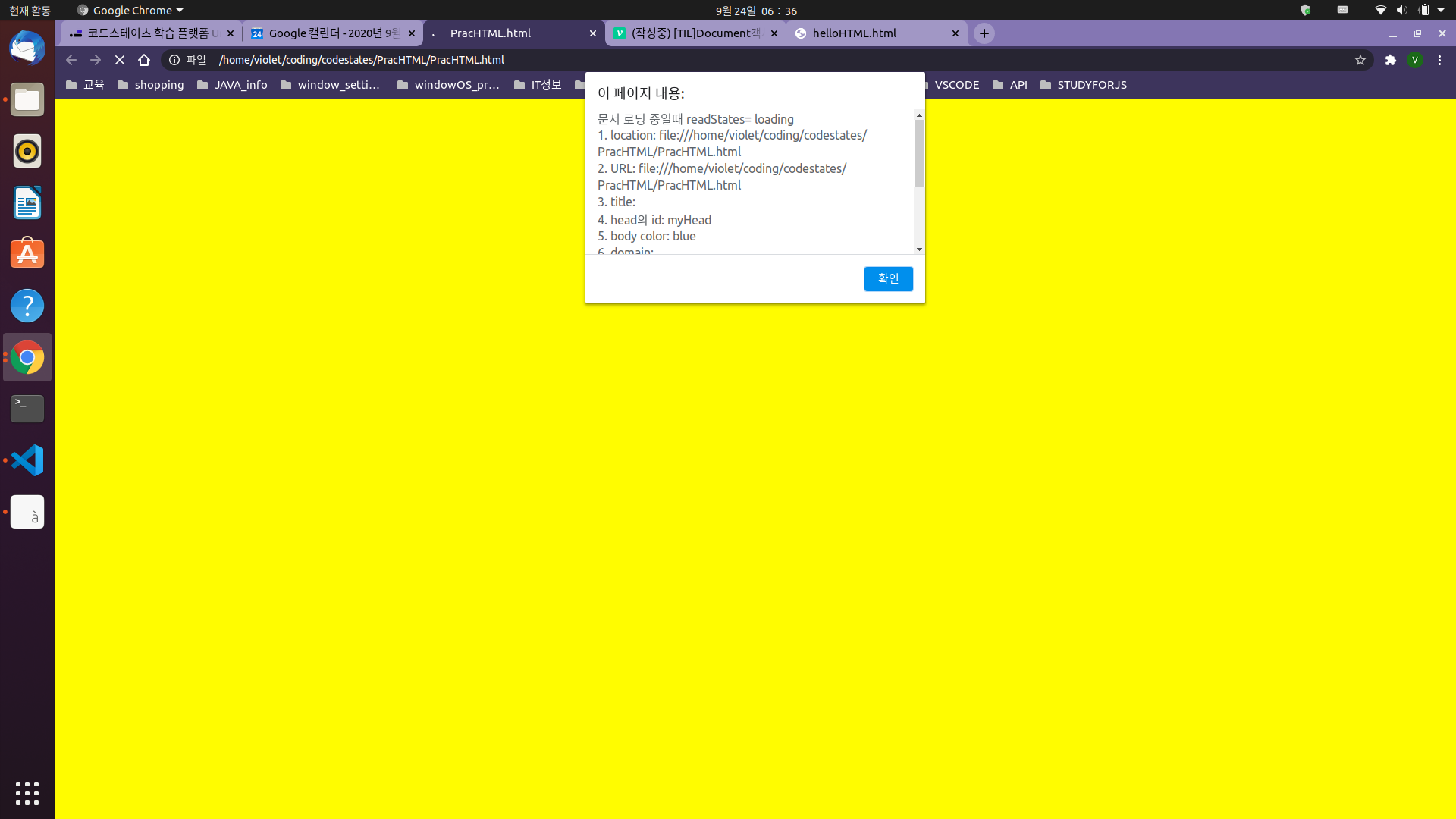Open the system status menu arrow
This screenshot has width=1456, height=819.
click(1441, 11)
